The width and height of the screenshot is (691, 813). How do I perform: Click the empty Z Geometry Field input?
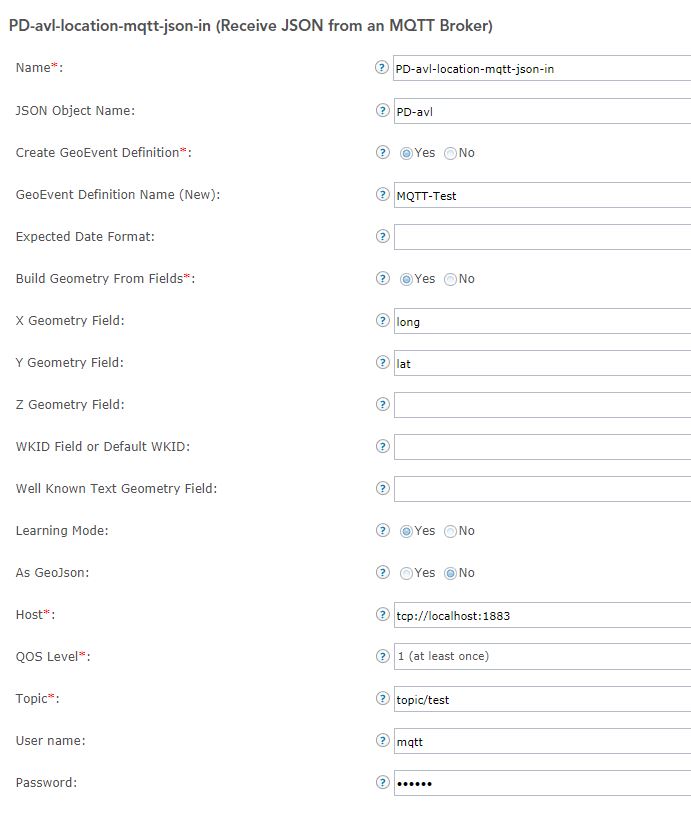click(x=542, y=405)
